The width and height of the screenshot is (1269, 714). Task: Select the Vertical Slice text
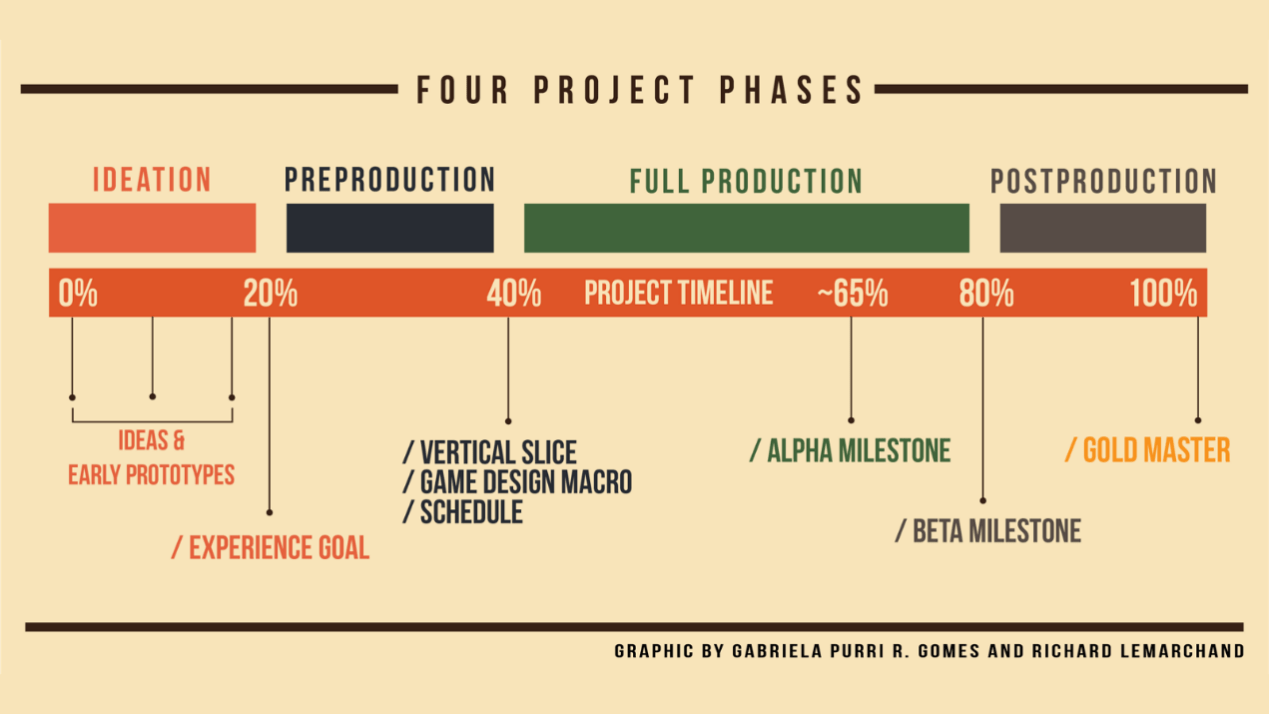pos(490,452)
